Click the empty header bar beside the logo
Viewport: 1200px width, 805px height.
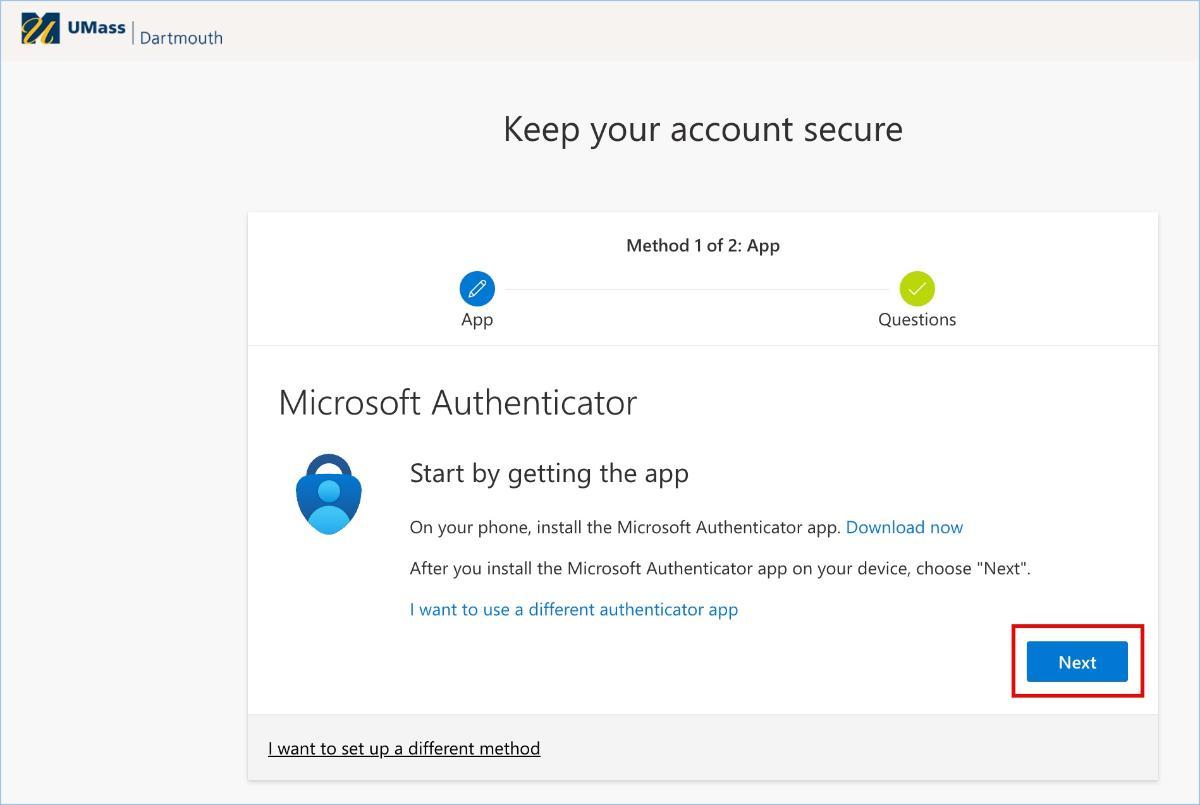tap(700, 30)
